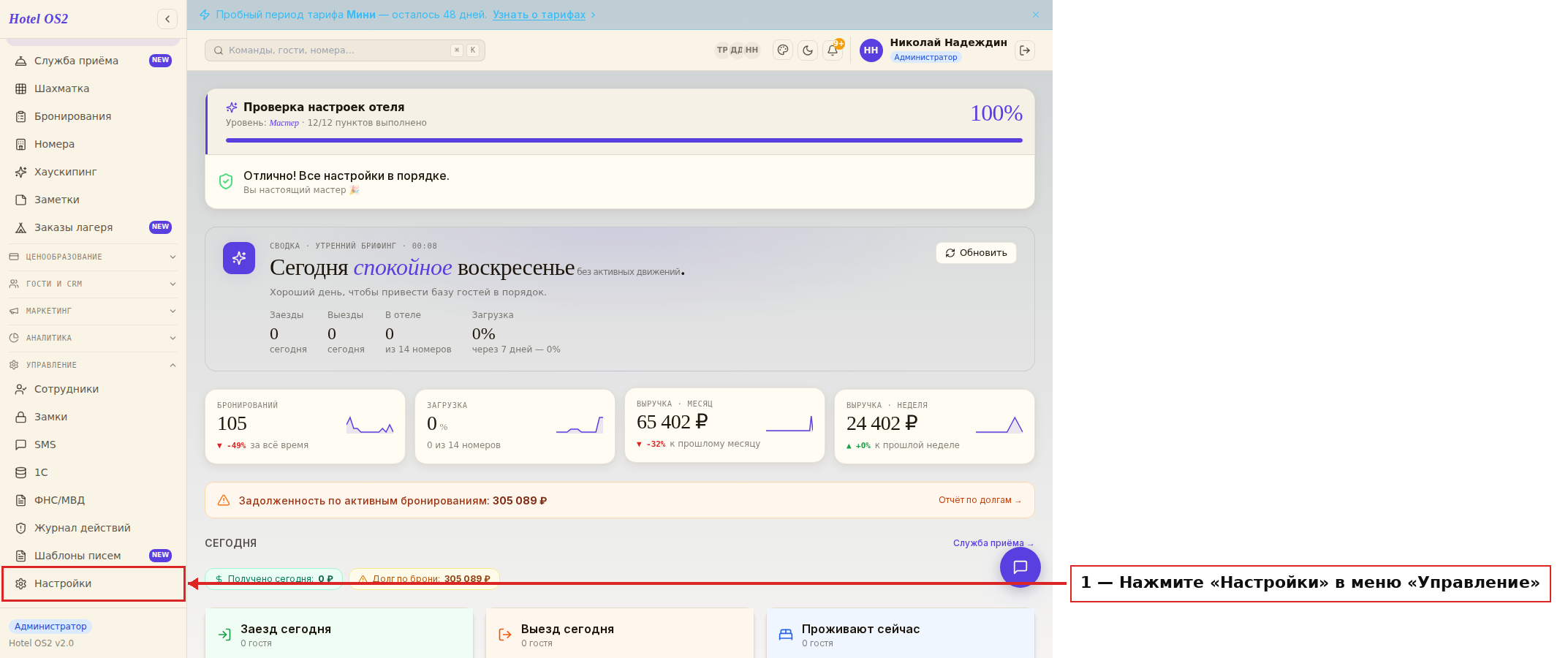Viewport: 1568px width, 658px height.
Task: Open the chat bubble floating button
Action: pos(1020,567)
